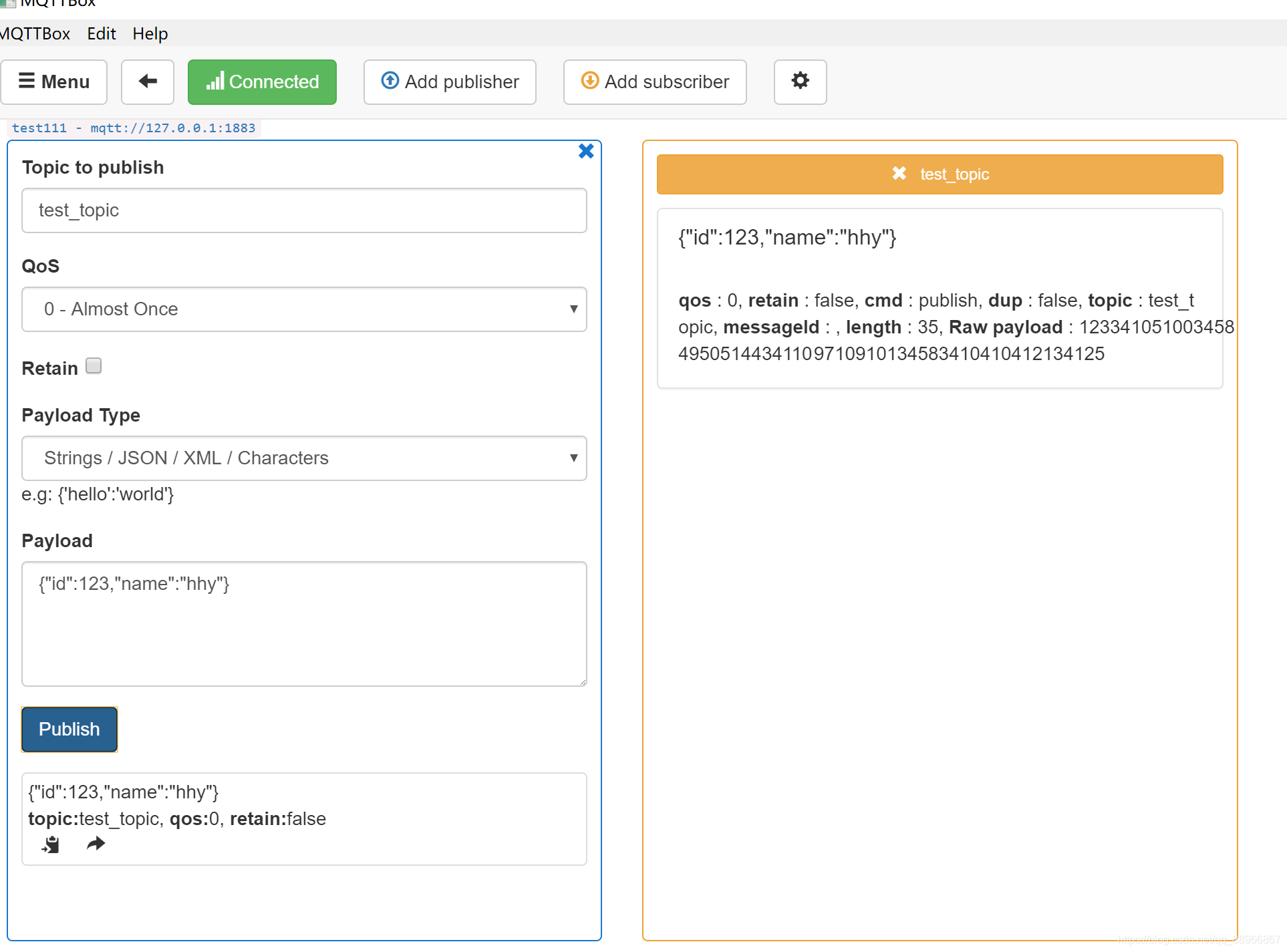1287x952 pixels.
Task: Close the publisher panel with blue X
Action: click(586, 152)
